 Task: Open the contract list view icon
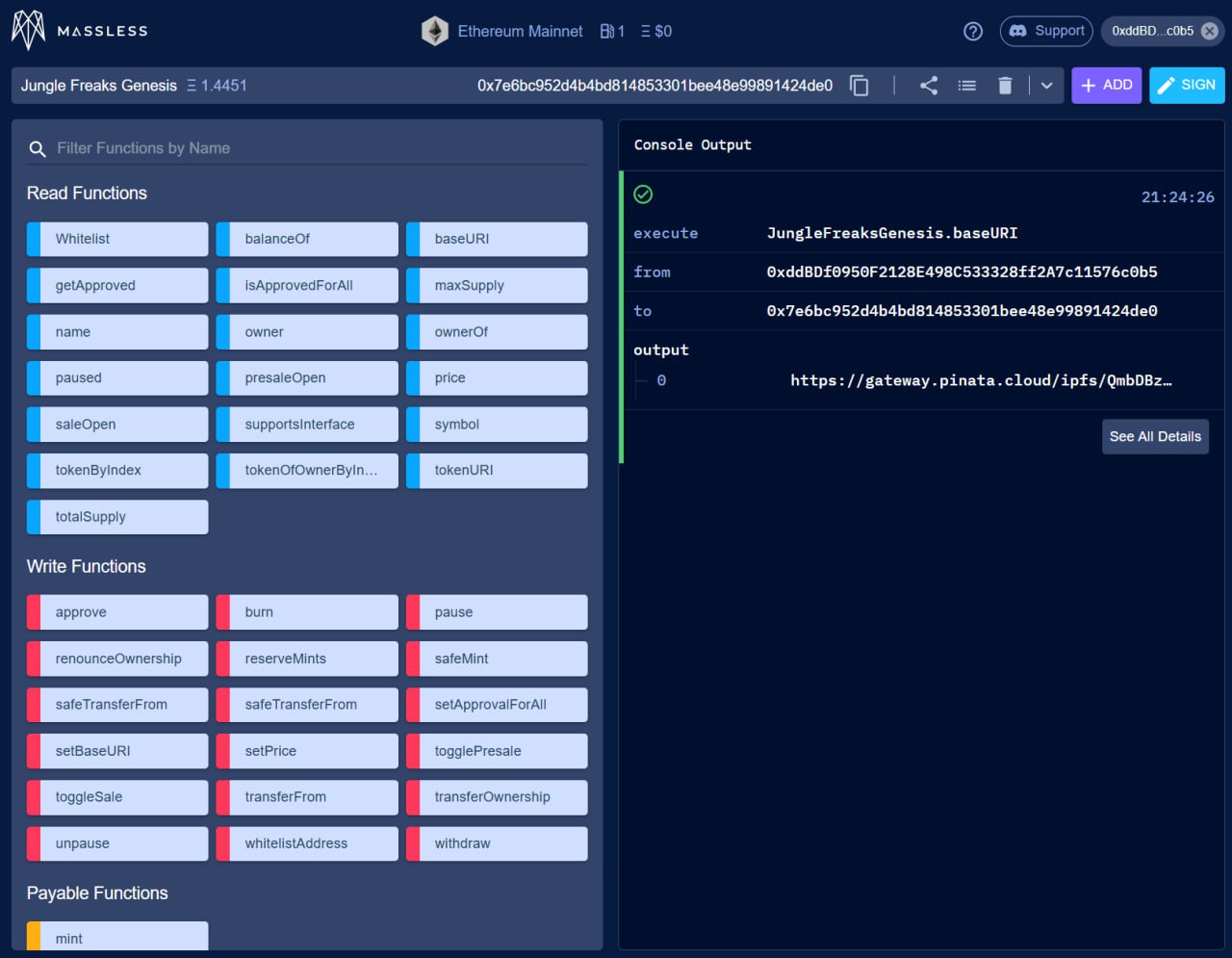[967, 86]
